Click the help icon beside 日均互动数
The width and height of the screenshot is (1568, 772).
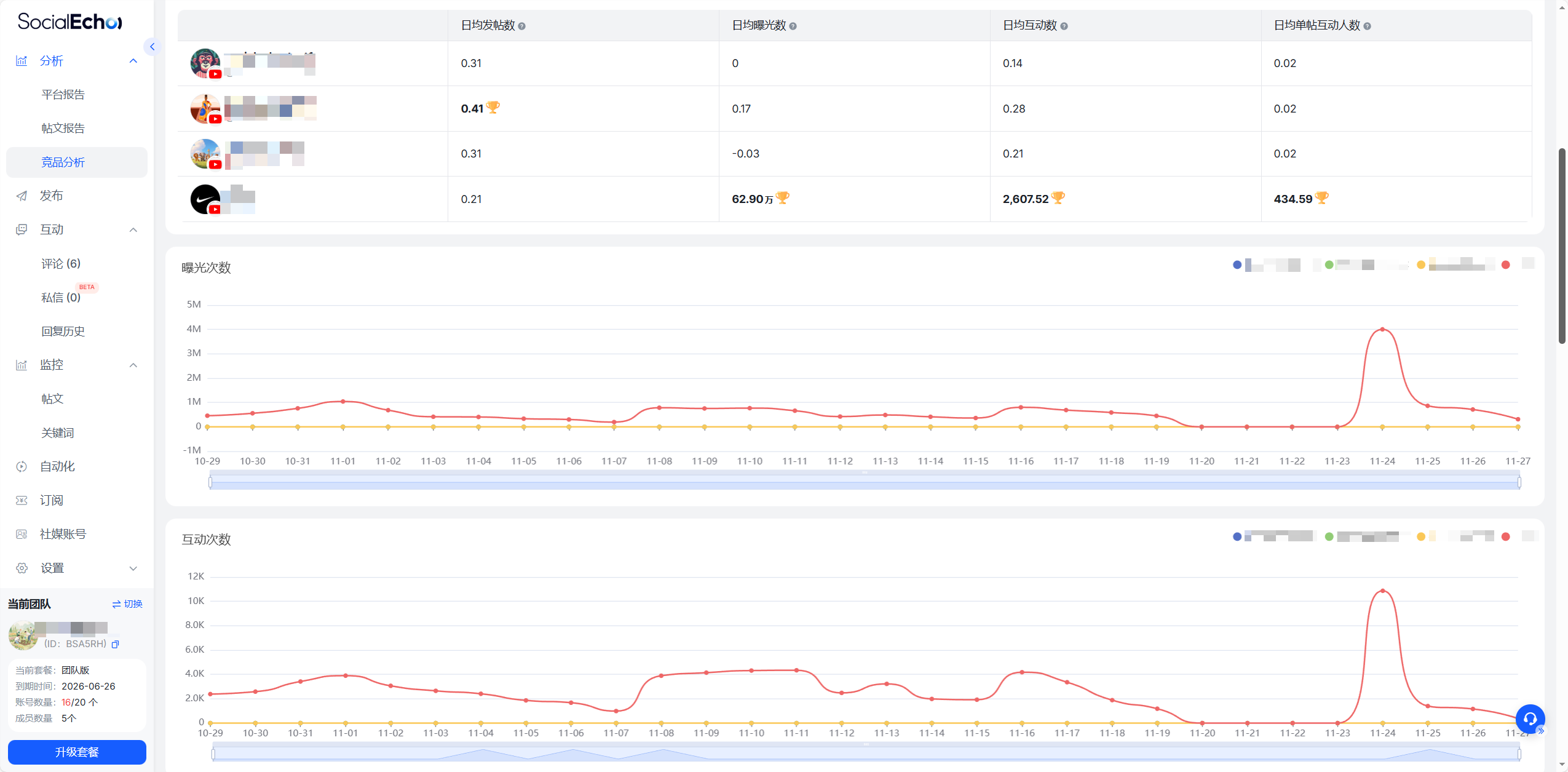point(1064,26)
